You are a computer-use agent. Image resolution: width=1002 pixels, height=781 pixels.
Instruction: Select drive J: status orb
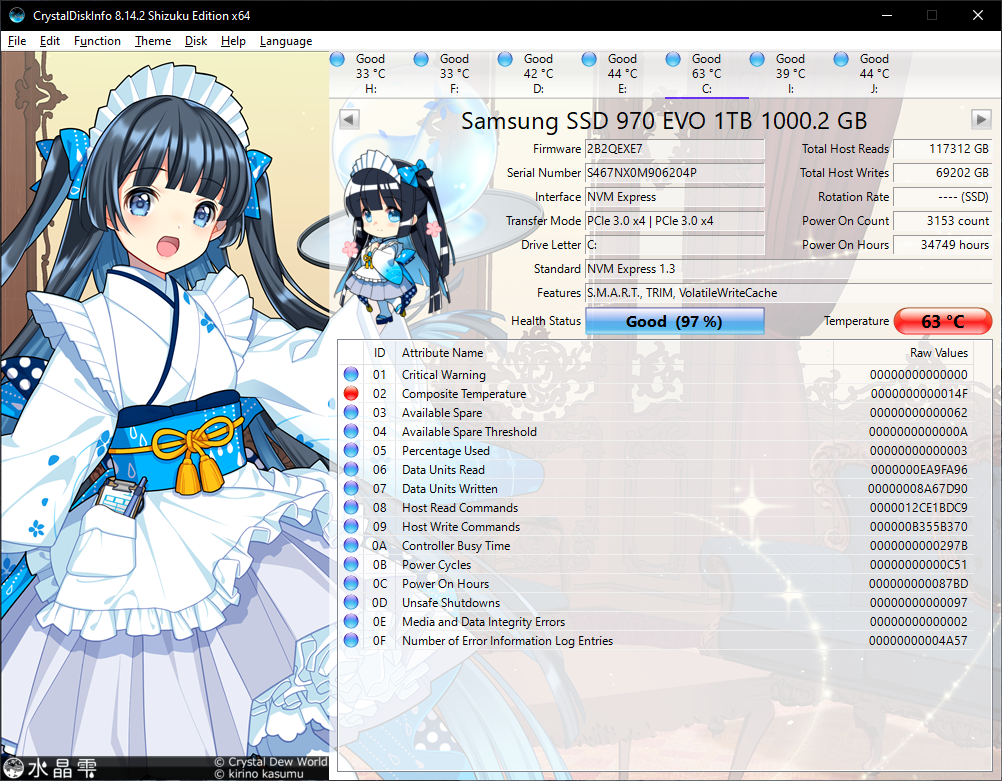[x=841, y=59]
